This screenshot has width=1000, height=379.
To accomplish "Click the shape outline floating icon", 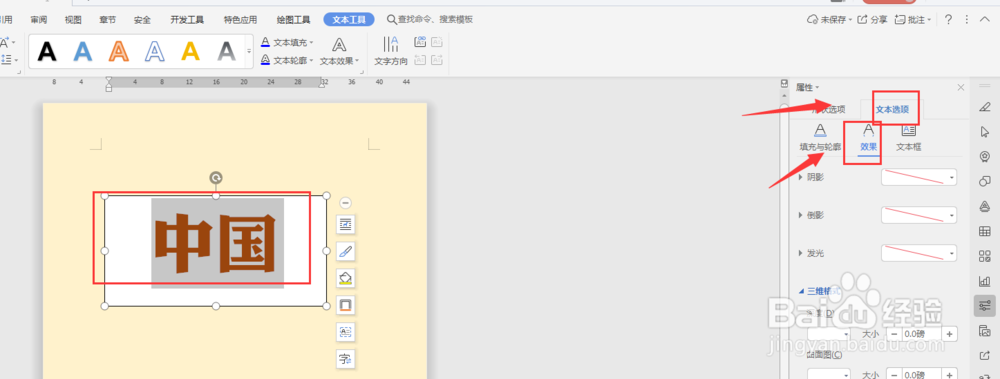I will 346,305.
